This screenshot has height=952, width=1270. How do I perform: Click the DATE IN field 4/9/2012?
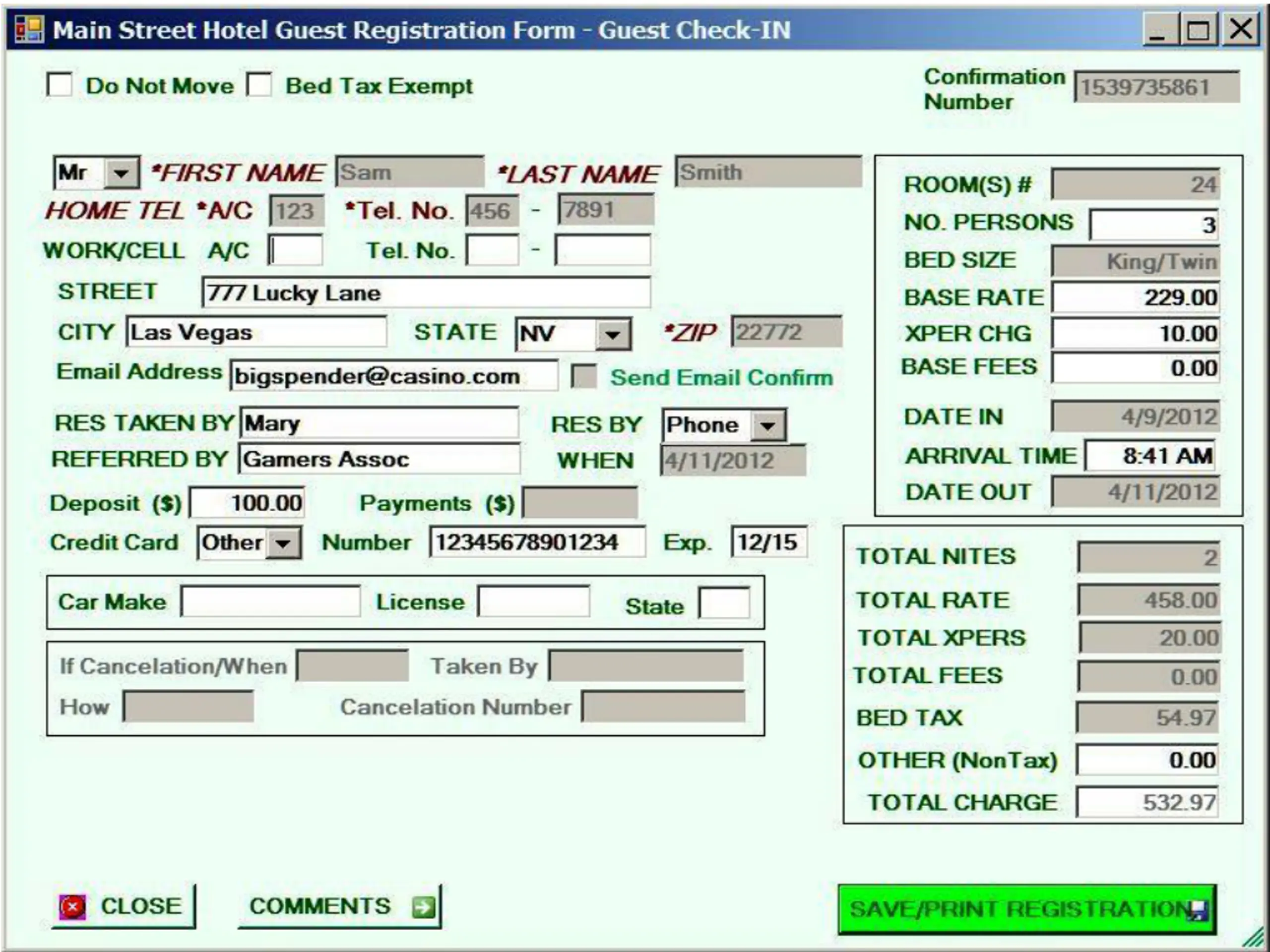point(1136,416)
